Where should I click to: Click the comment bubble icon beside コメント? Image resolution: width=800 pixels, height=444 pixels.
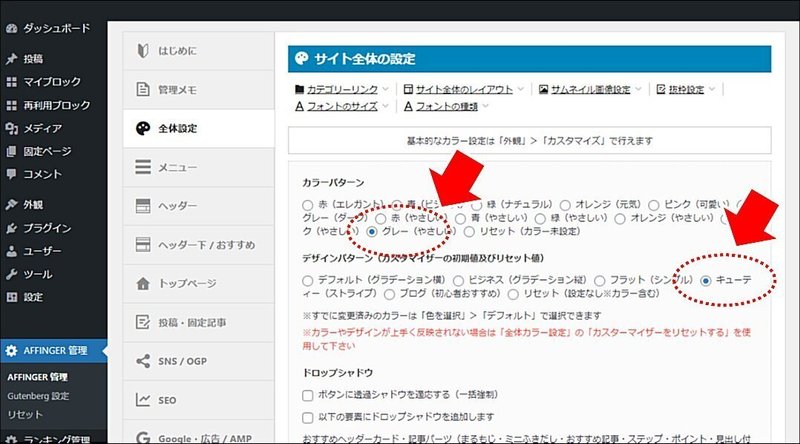11,174
